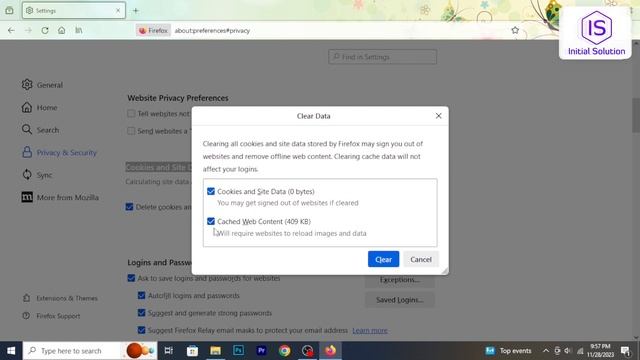Open Learn more link for Firefox Relay

pyautogui.click(x=370, y=330)
